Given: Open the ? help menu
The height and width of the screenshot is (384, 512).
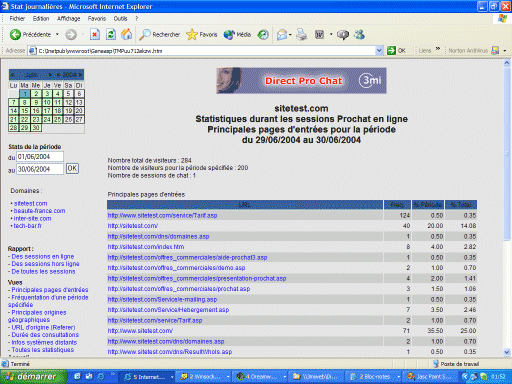Looking at the screenshot, I should coord(137,19).
